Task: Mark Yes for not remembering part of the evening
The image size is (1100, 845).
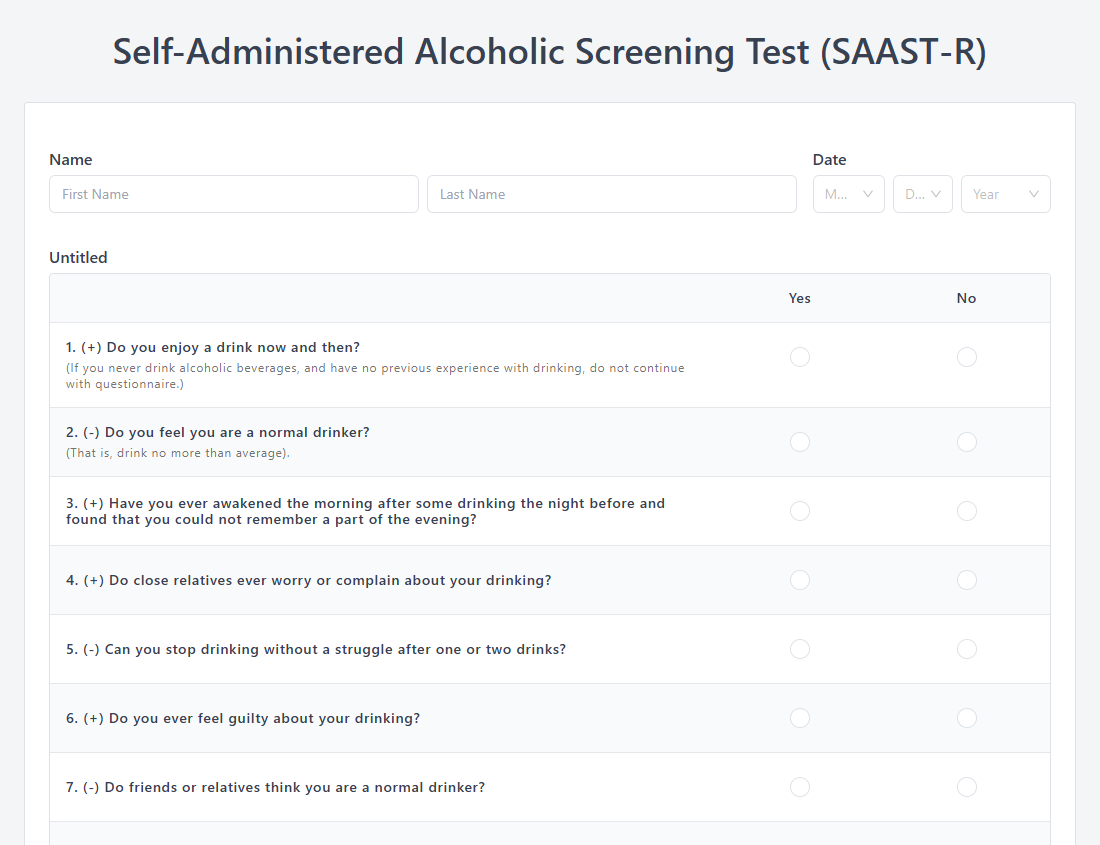Action: (800, 511)
